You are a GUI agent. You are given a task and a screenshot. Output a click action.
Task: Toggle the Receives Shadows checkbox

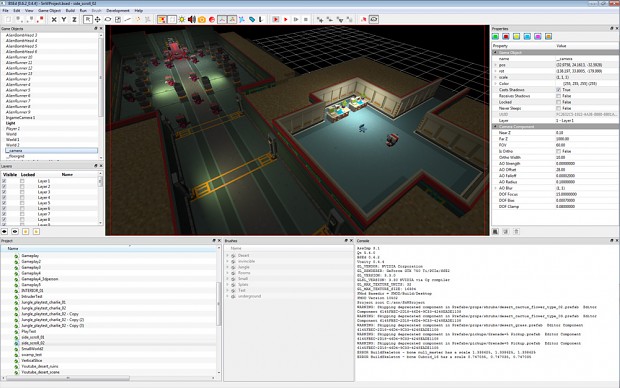[x=558, y=96]
